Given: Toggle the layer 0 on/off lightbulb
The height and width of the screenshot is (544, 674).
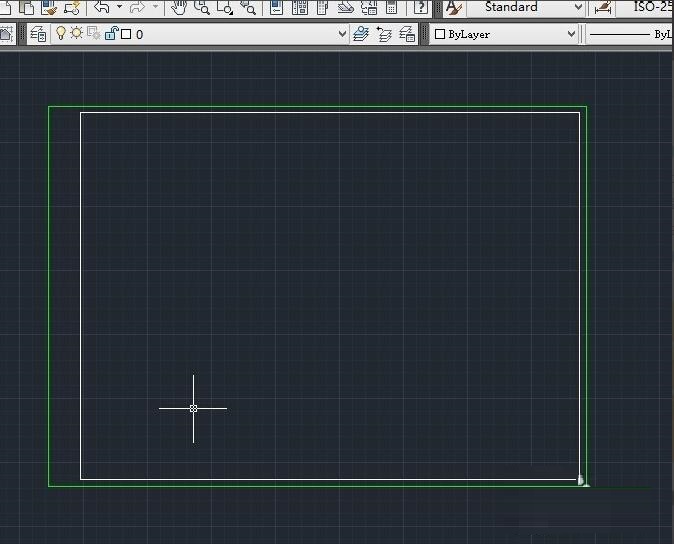Looking at the screenshot, I should pyautogui.click(x=61, y=33).
